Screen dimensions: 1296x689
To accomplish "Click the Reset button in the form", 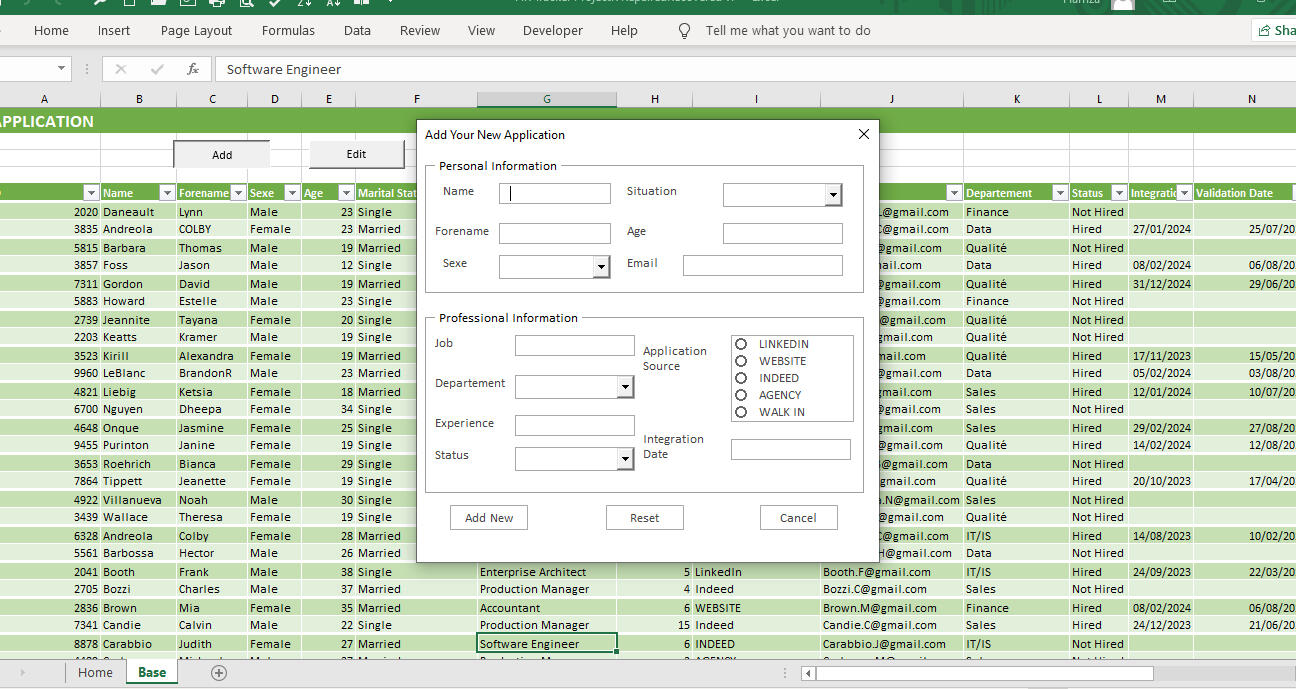I will tap(644, 518).
